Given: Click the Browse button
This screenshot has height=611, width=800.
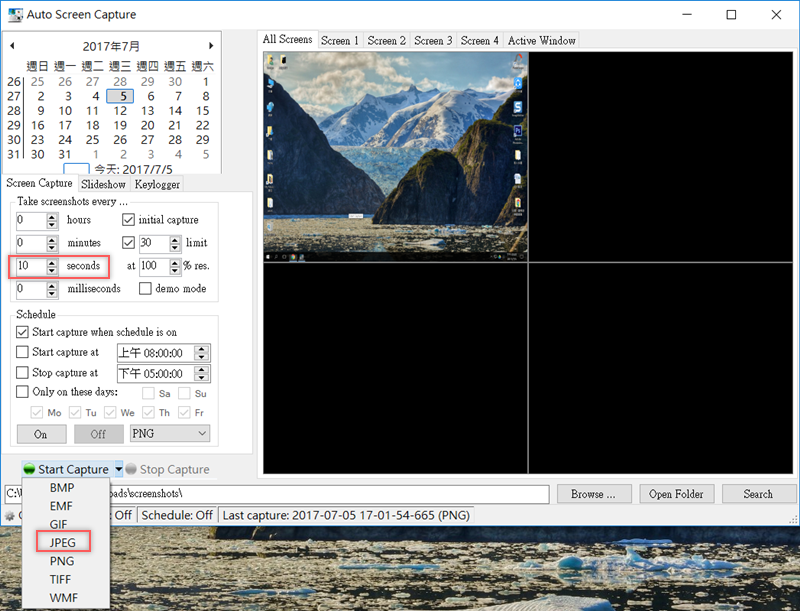Looking at the screenshot, I should pos(600,494).
